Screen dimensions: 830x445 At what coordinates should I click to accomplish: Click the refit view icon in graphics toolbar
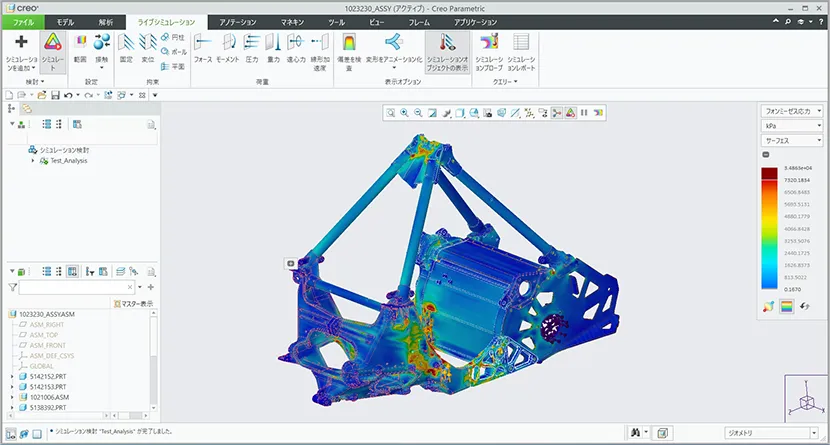(391, 113)
